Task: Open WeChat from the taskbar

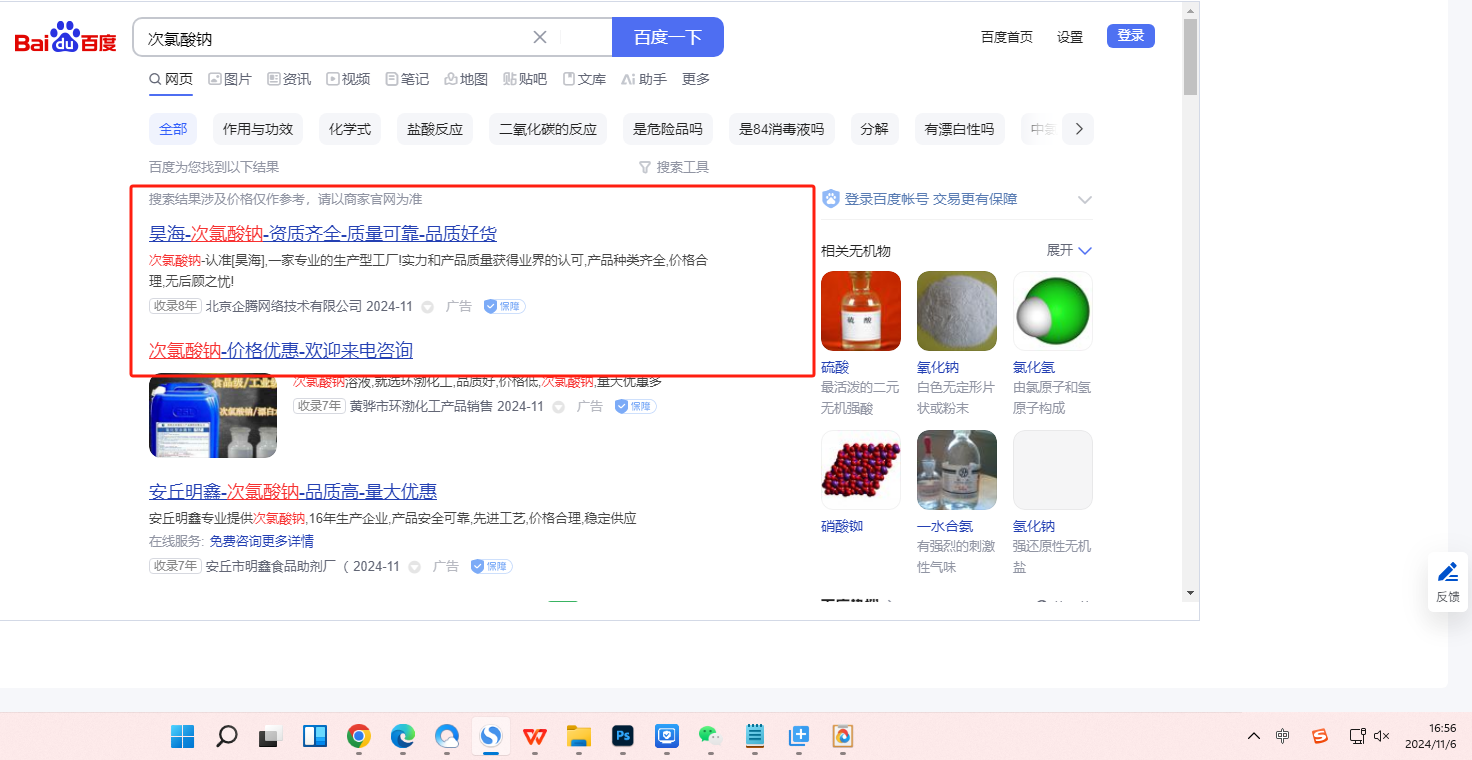Action: [710, 737]
